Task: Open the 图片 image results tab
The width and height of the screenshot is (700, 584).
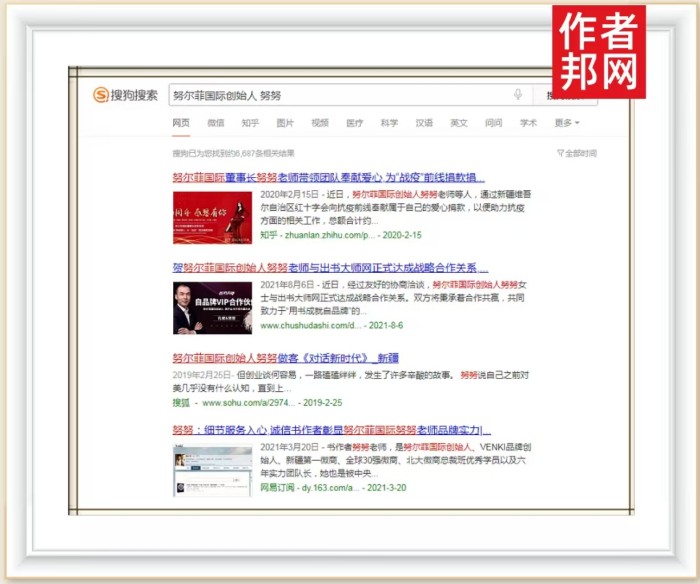Action: pos(285,123)
